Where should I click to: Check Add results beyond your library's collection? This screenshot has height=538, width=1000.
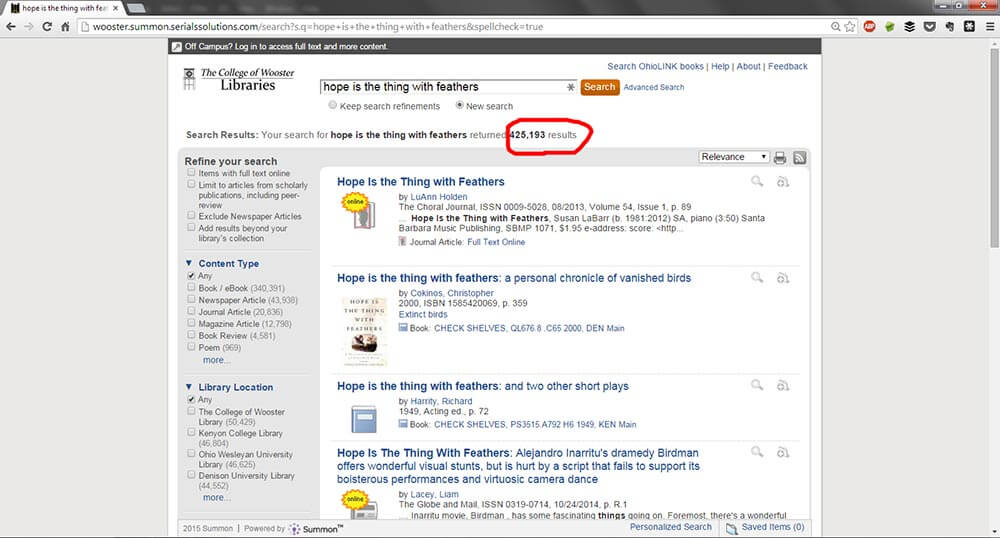[191, 228]
